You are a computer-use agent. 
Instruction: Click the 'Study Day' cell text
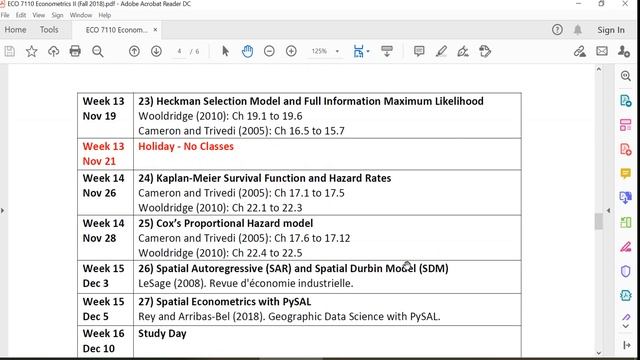(162, 333)
